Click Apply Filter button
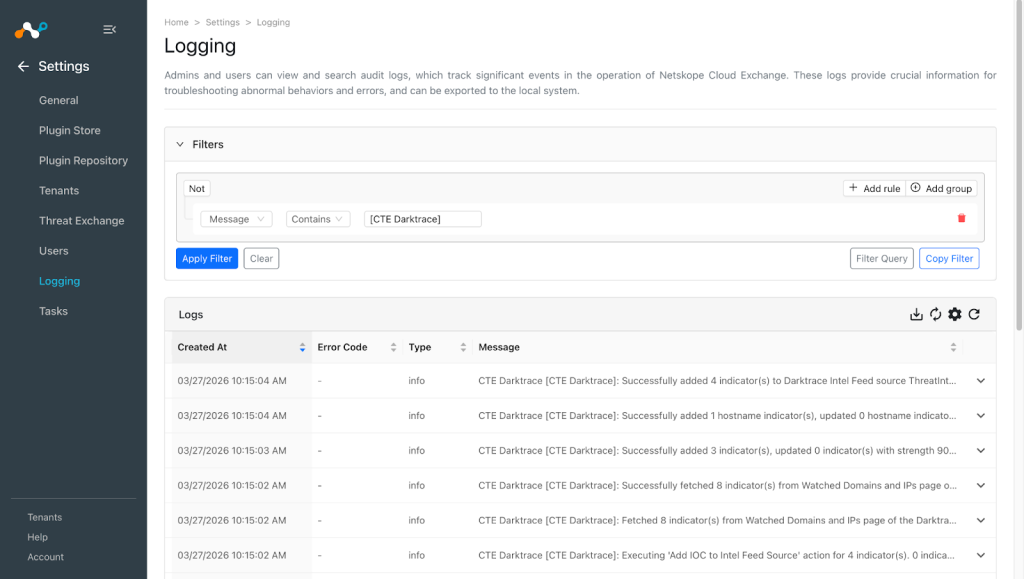Viewport: 1024px width, 579px height. coord(207,258)
